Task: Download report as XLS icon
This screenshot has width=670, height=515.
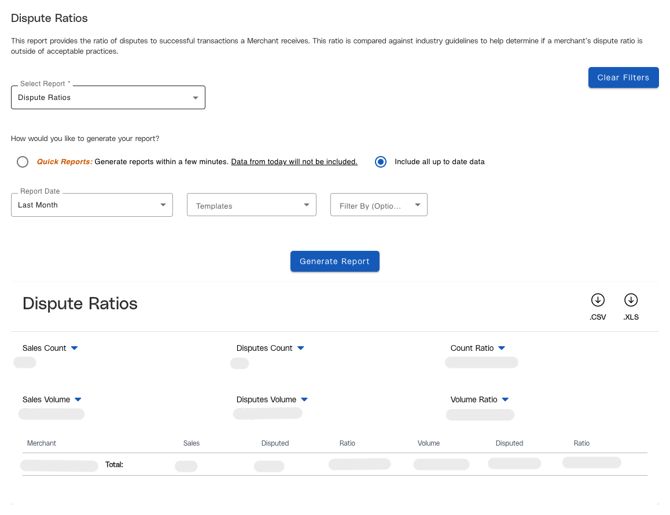Action: coord(631,300)
